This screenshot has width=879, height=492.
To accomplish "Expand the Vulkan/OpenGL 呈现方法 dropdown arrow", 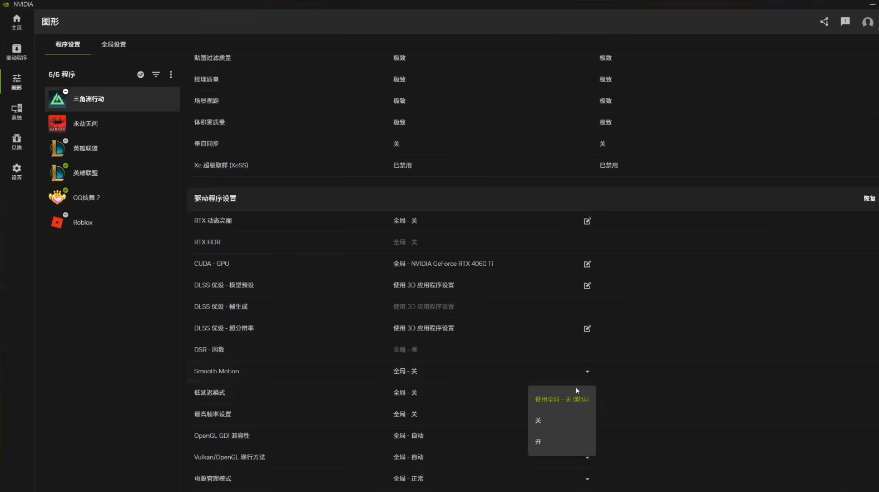I will click(x=587, y=457).
